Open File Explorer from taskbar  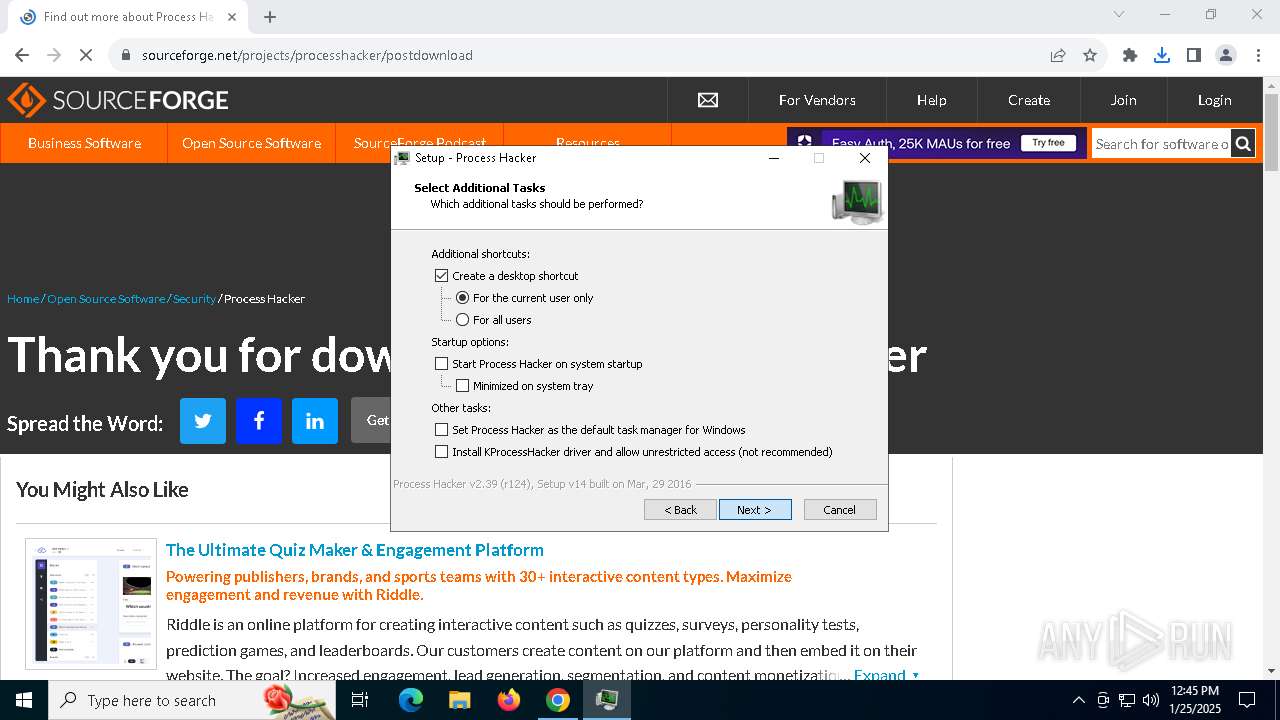[460, 700]
